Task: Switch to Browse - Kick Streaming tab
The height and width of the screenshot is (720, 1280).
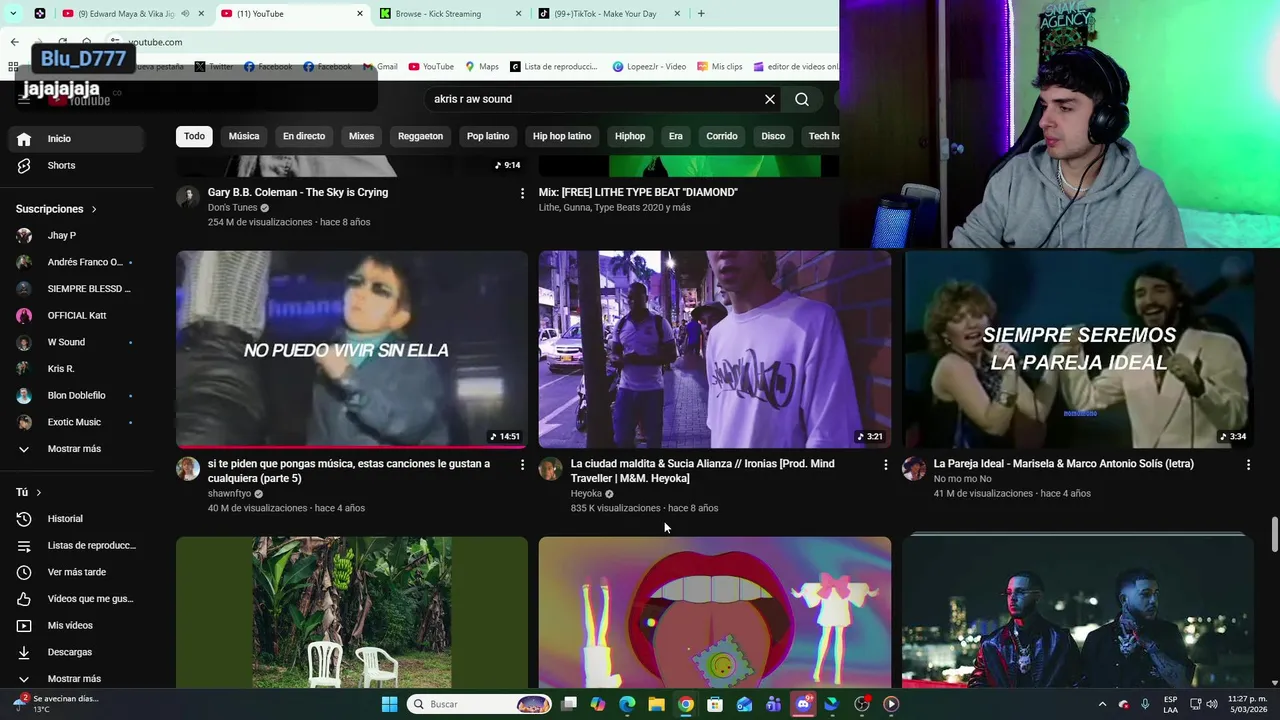Action: tap(448, 14)
